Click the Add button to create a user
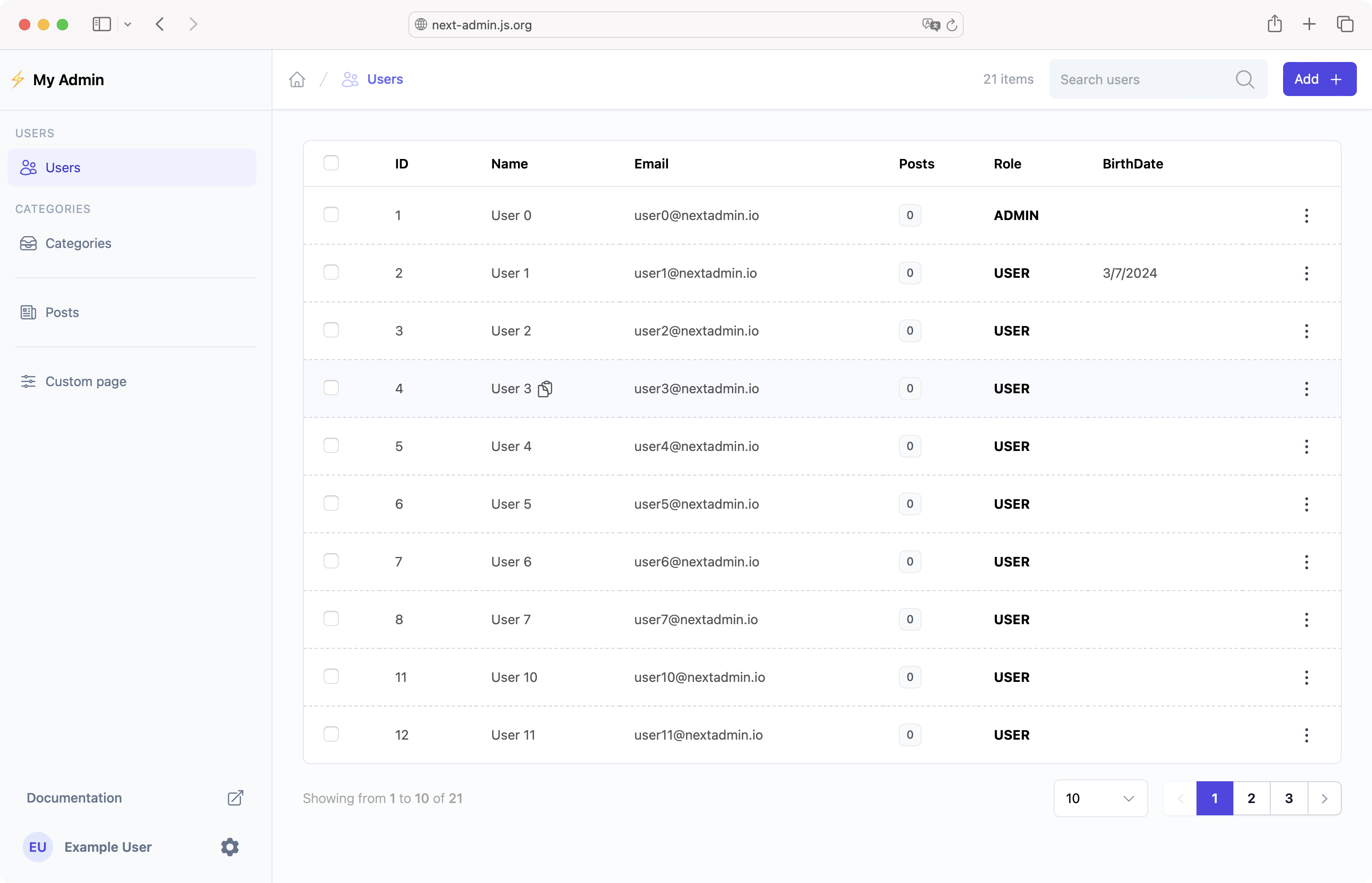This screenshot has width=1372, height=883. (x=1319, y=79)
